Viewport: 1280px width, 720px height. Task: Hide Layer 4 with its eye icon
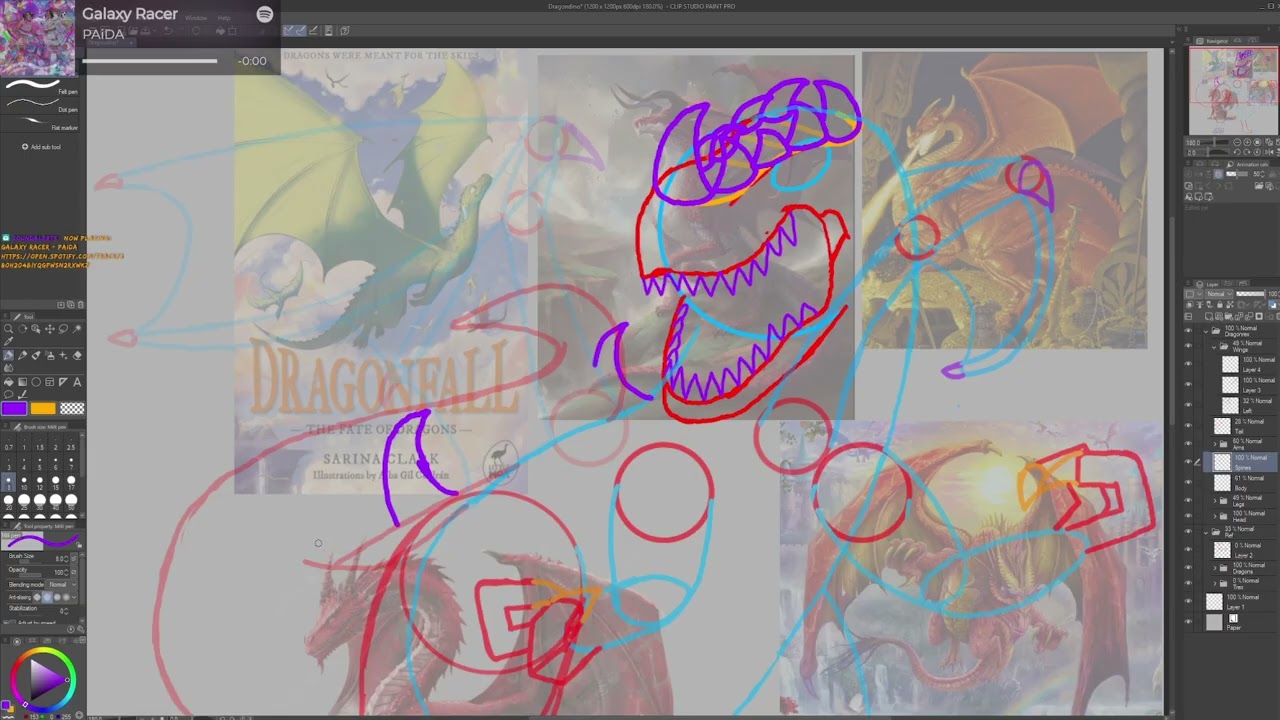tap(1188, 364)
